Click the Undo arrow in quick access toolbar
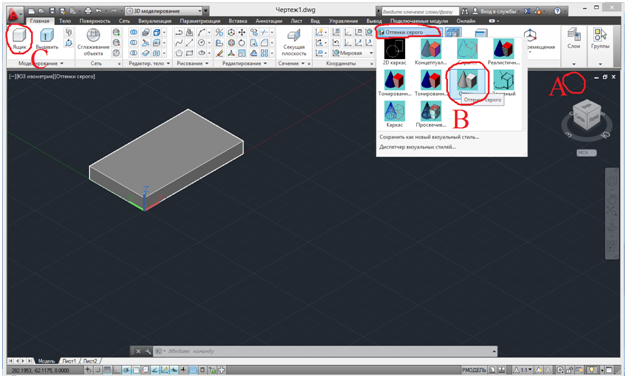The width and height of the screenshot is (628, 376). (99, 11)
